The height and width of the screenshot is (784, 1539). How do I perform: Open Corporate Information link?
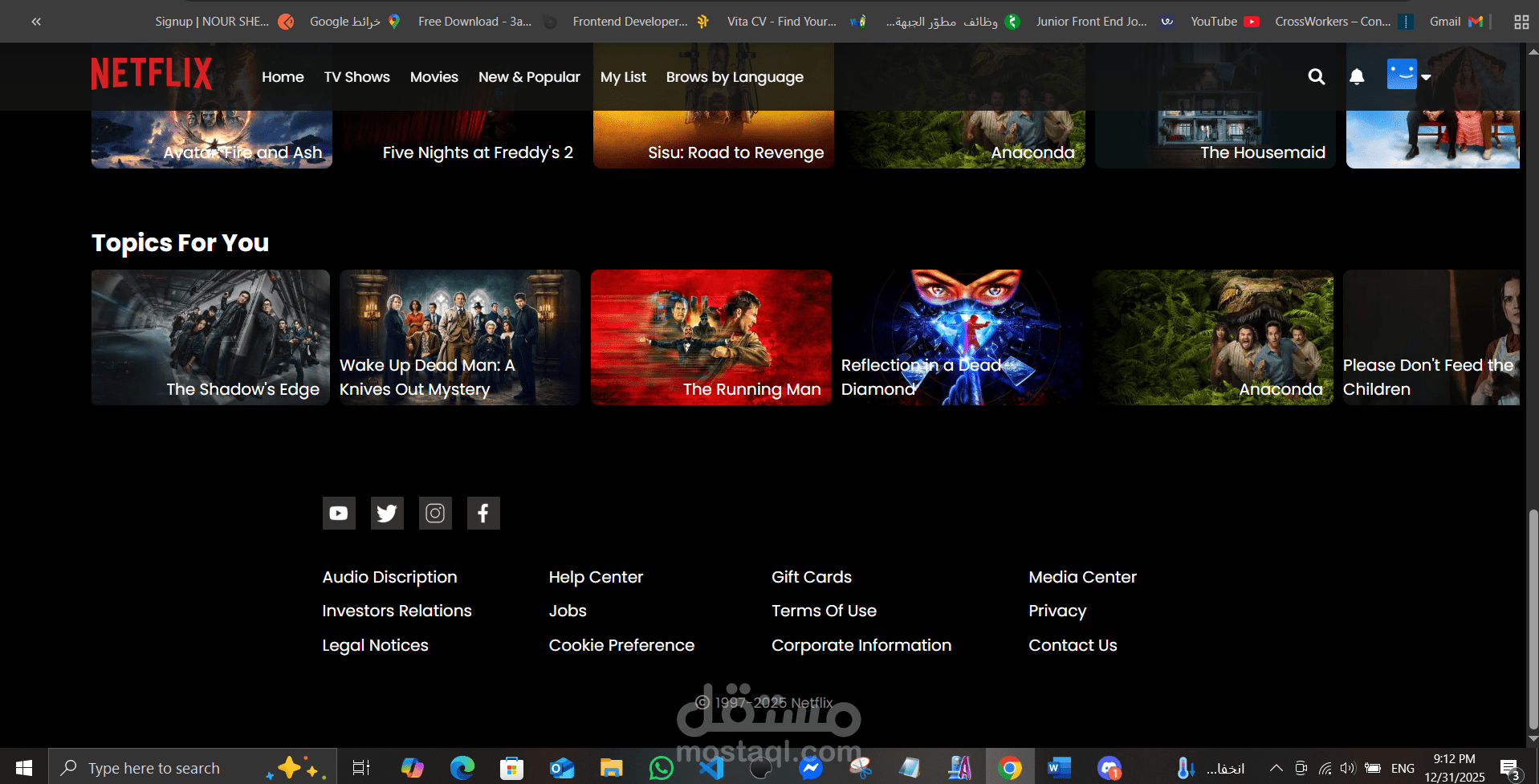(x=861, y=645)
